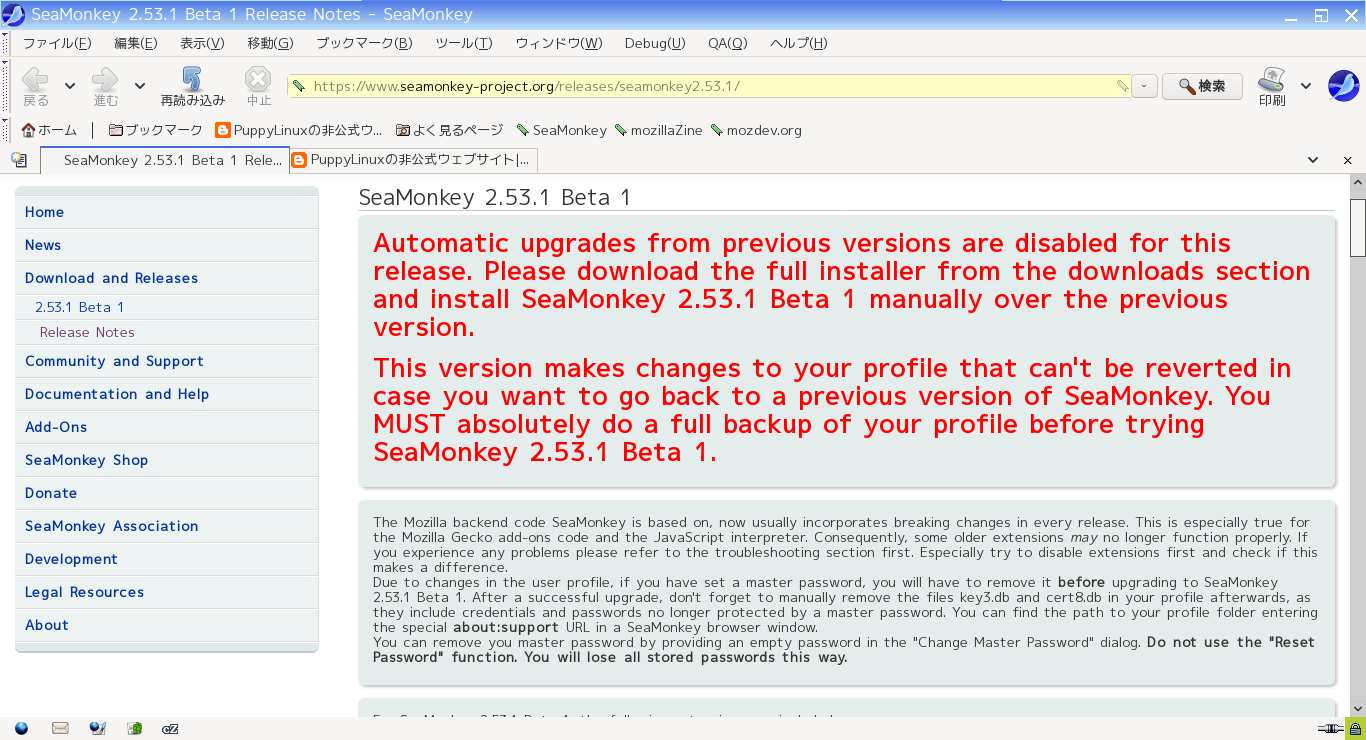Viewport: 1366px width, 740px height.
Task: Open the QA(Q) menu
Action: (728, 43)
